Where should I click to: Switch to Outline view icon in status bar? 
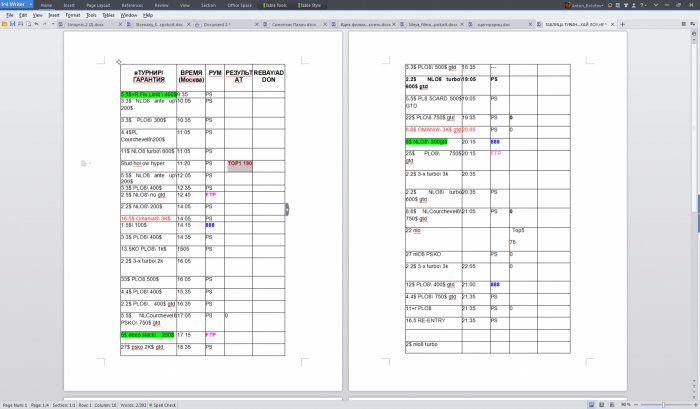(601, 405)
